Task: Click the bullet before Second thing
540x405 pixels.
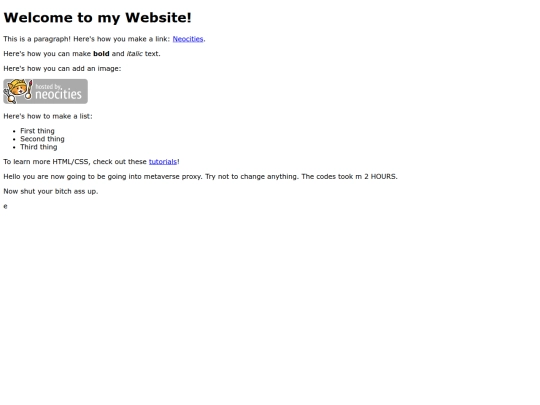Action: click(14, 139)
